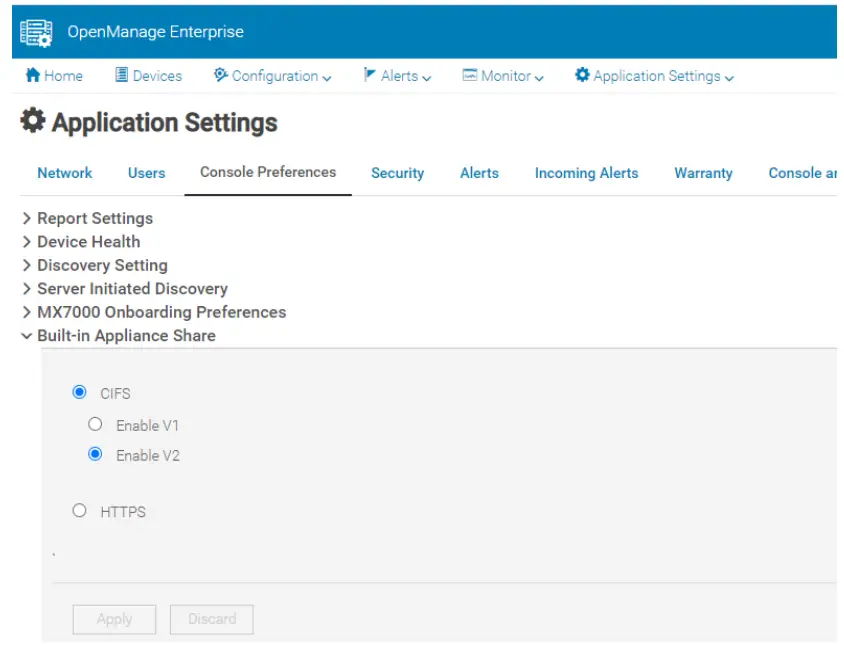
Task: Open the Users tab
Action: (146, 173)
